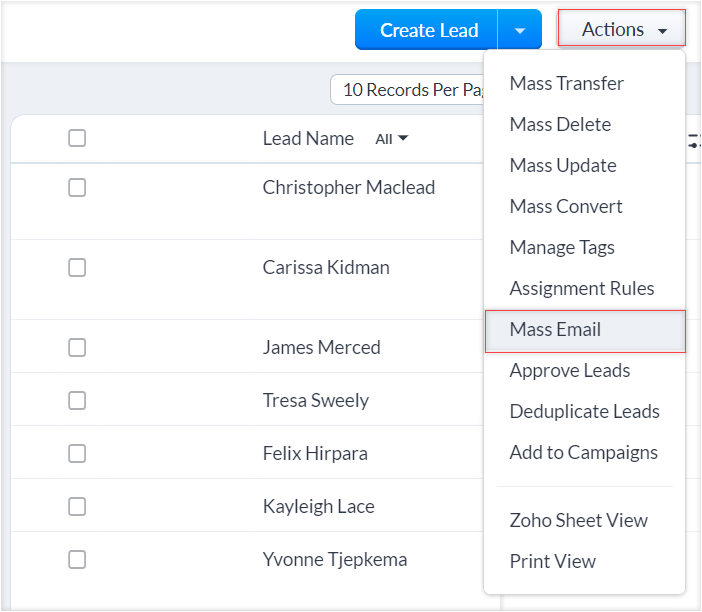Open the Actions dropdown menu
Viewport: 702px width, 612px height.
pos(622,30)
